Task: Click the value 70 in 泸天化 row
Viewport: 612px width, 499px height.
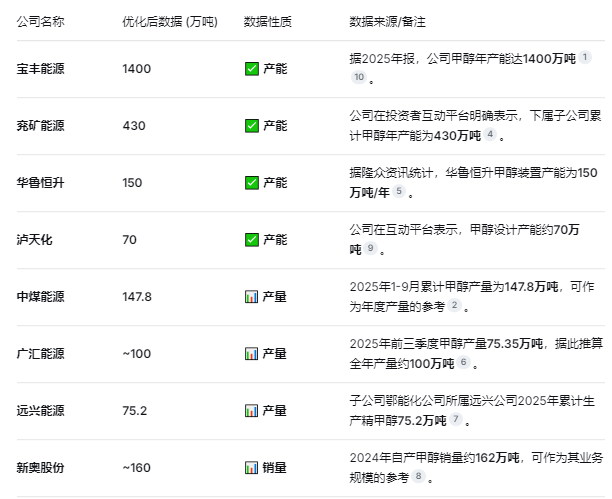Action: click(x=130, y=240)
